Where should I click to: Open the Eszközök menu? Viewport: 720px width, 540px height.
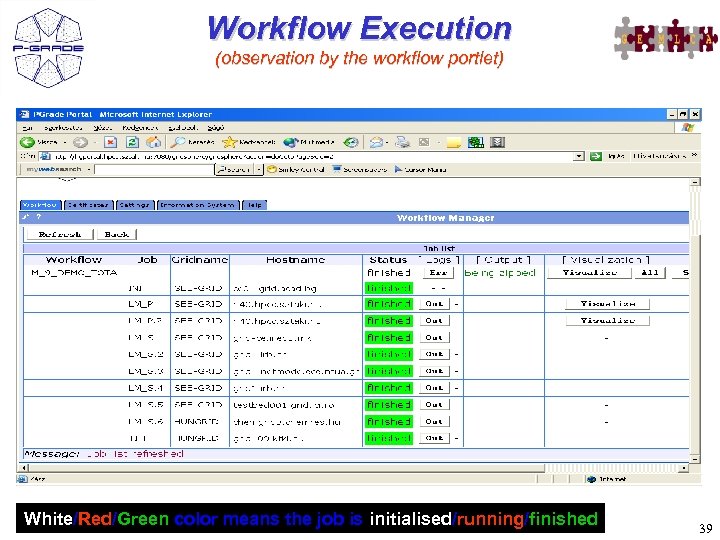(183, 128)
